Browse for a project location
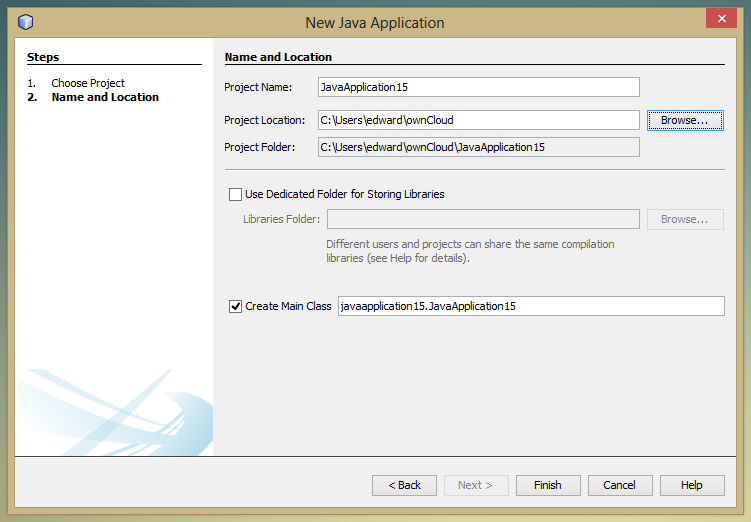 [x=685, y=120]
